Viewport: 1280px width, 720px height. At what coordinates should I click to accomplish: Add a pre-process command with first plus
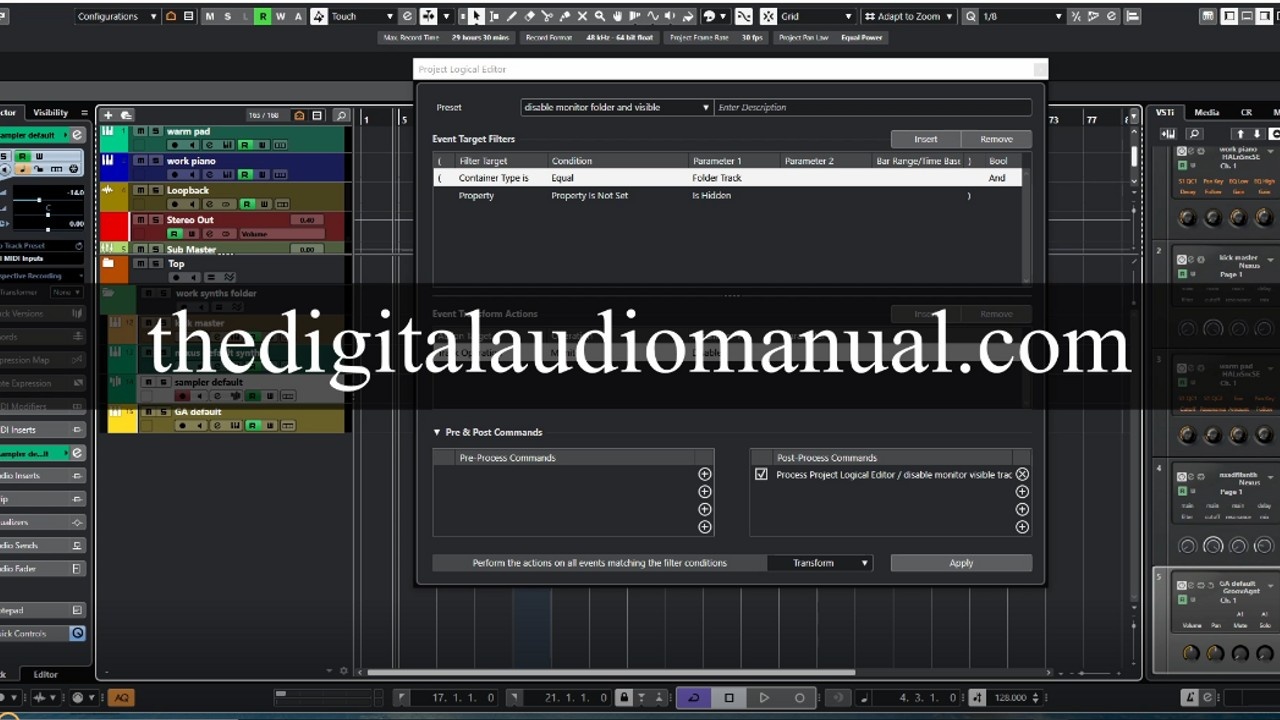pos(704,474)
